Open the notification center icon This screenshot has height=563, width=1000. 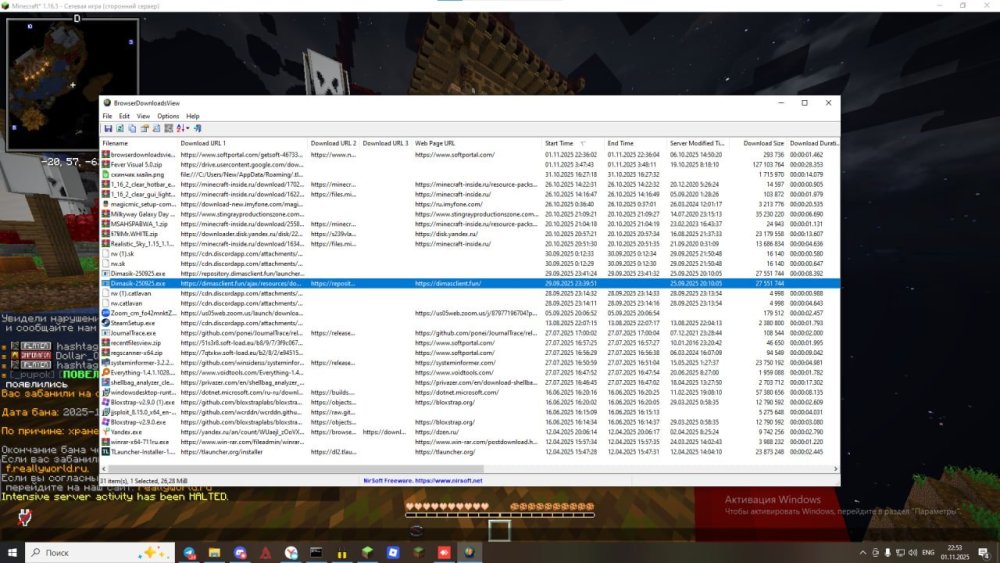pyautogui.click(x=984, y=553)
